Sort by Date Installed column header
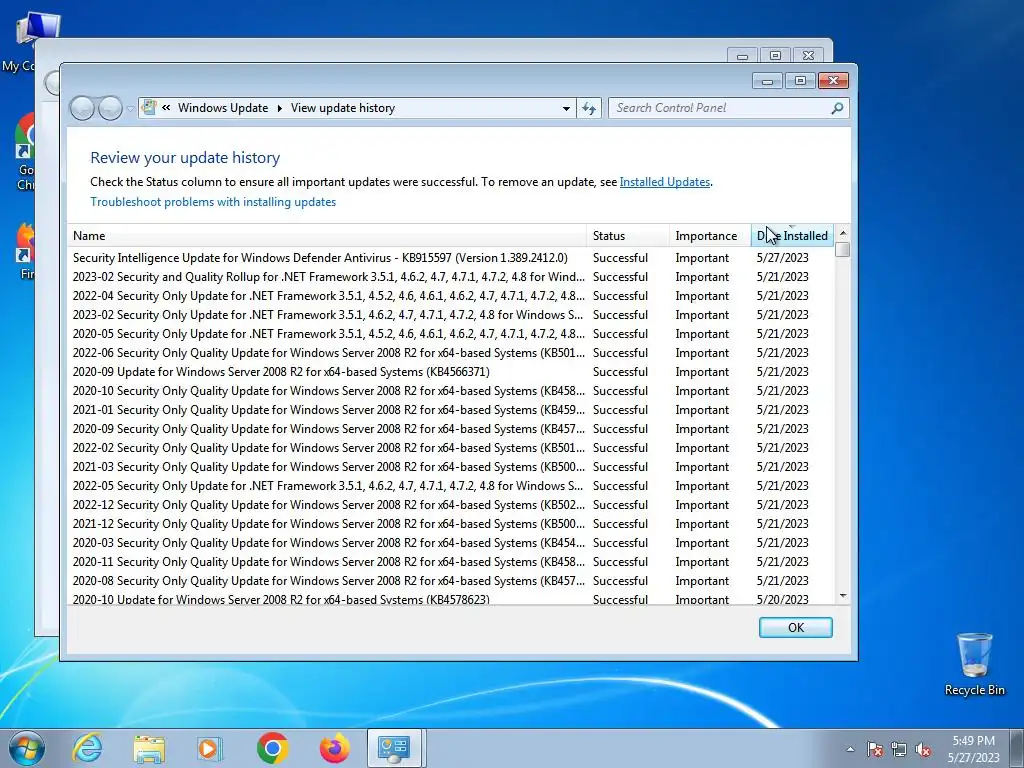The width and height of the screenshot is (1024, 768). [792, 236]
